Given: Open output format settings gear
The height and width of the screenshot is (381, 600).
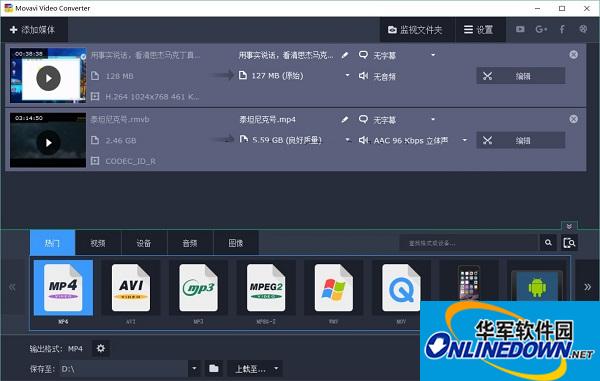Looking at the screenshot, I should [x=101, y=348].
